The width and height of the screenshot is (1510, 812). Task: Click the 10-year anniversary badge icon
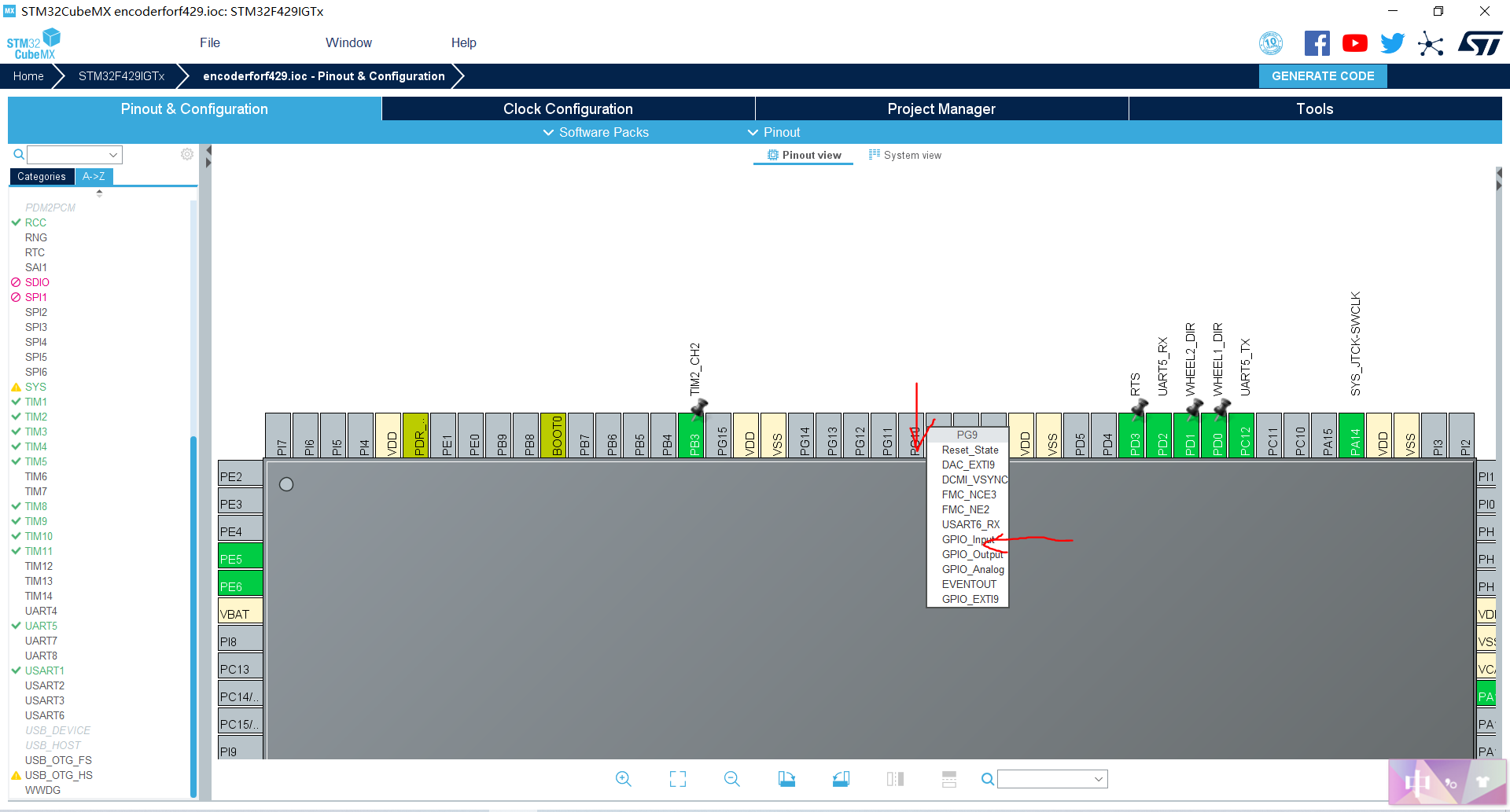[x=1271, y=43]
